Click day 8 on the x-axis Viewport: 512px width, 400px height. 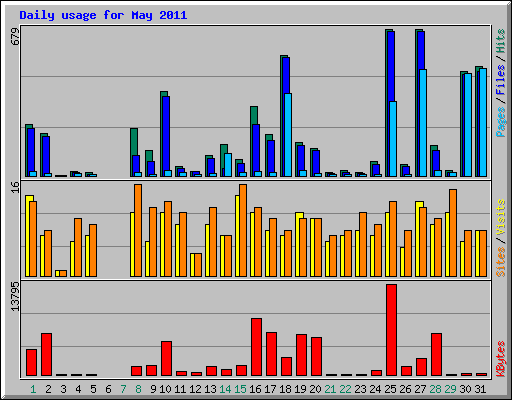coord(138,389)
